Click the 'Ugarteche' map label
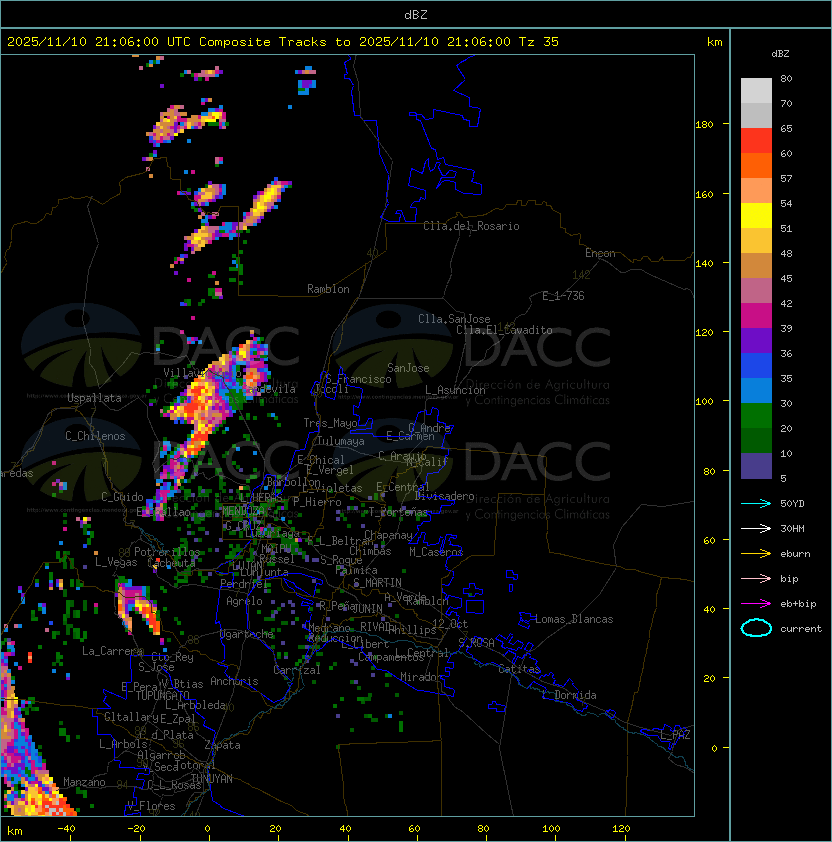The image size is (832, 842). click(x=247, y=634)
